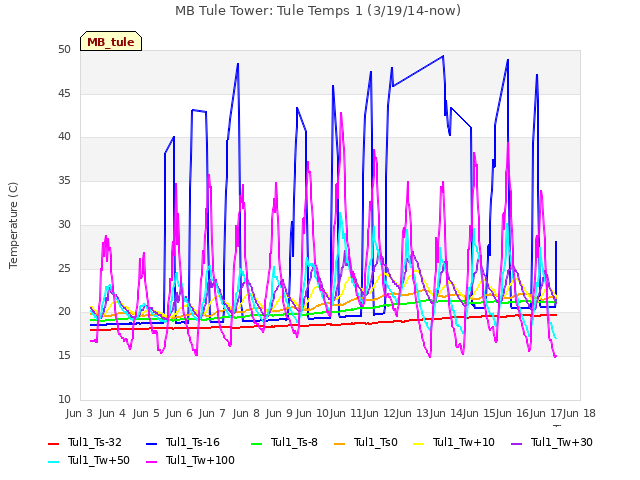Screen dimensions: 640x480
Task: Select the Tul1_Ts0 legend entry
Action: pos(366,442)
